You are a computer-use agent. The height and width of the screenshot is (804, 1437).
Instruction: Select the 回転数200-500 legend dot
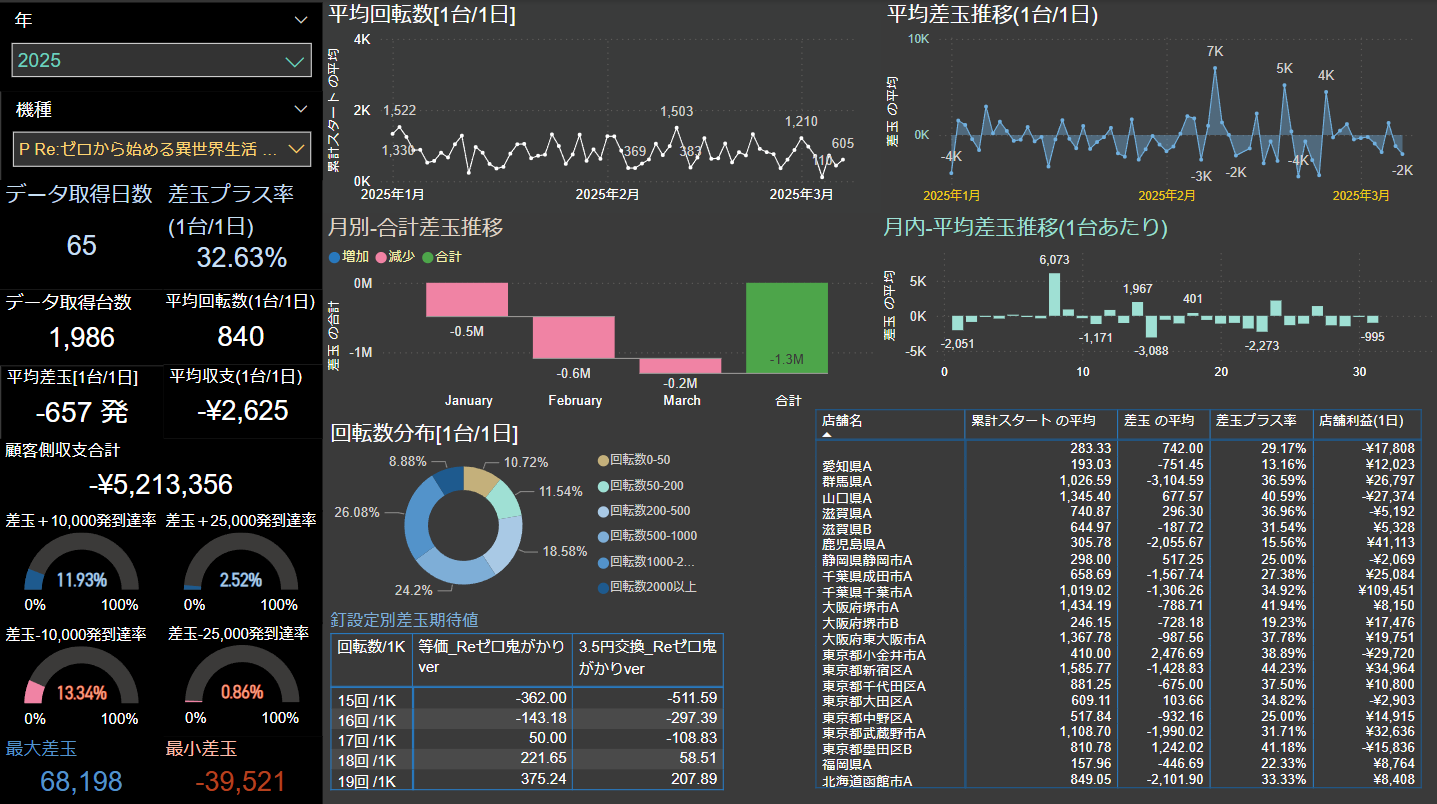[x=602, y=511]
